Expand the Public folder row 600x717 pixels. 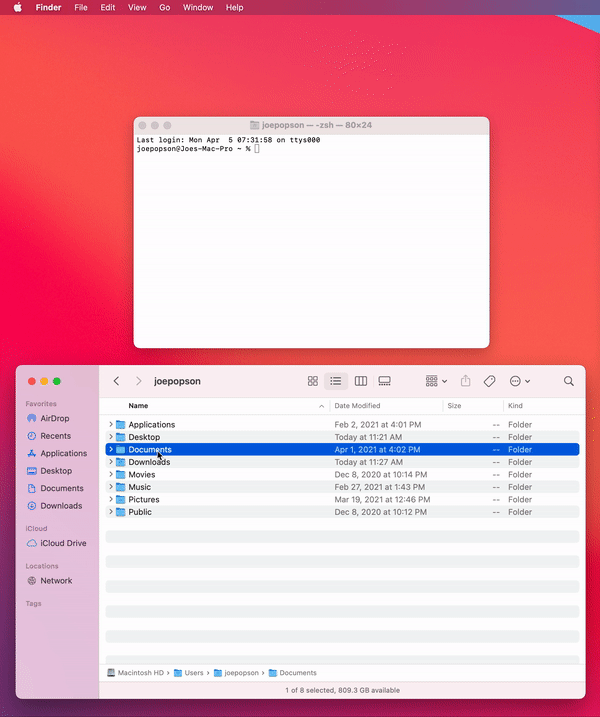pyautogui.click(x=111, y=512)
